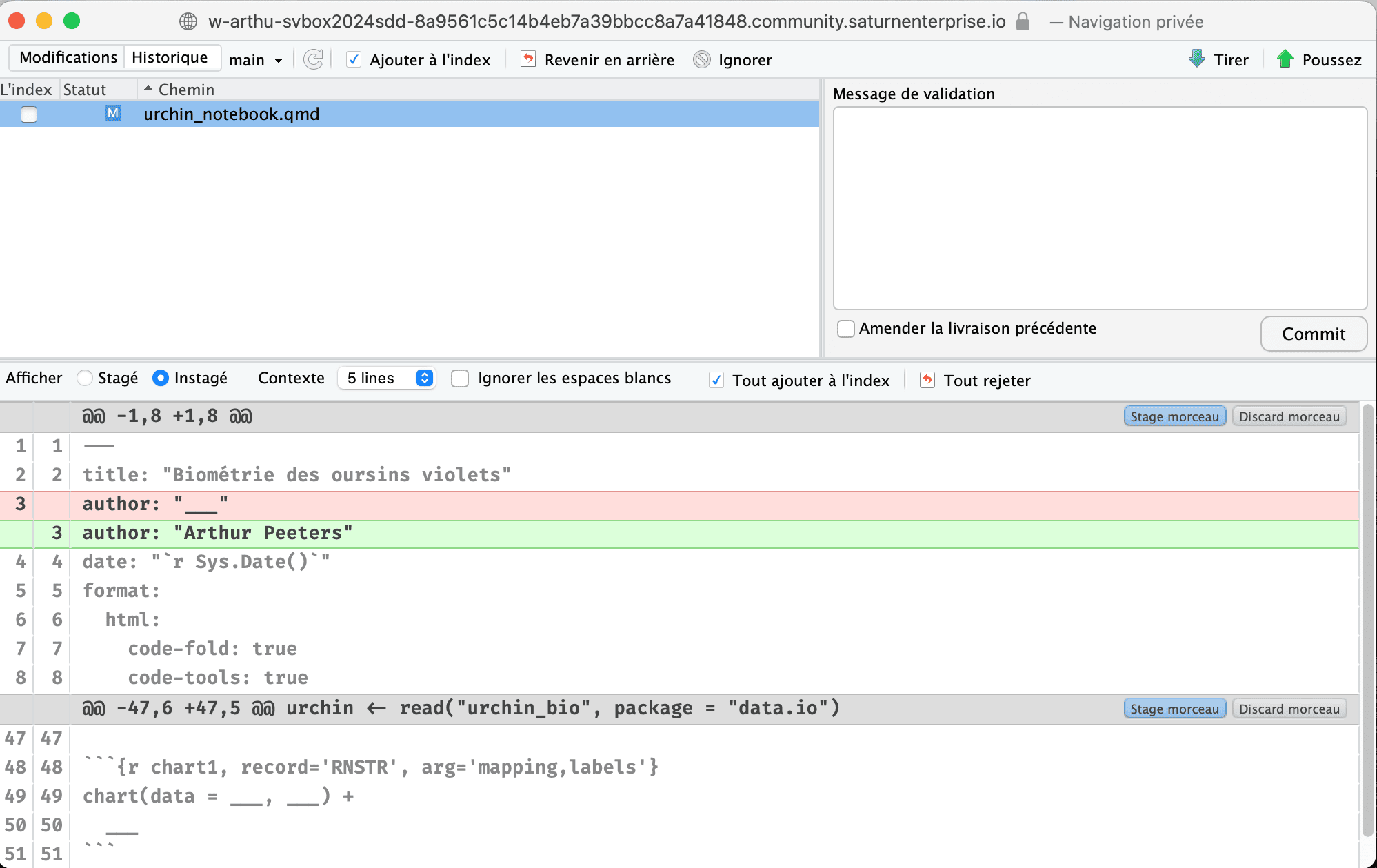The image size is (1377, 868).
Task: Check Ignorer les espaces blancs
Action: pos(460,379)
